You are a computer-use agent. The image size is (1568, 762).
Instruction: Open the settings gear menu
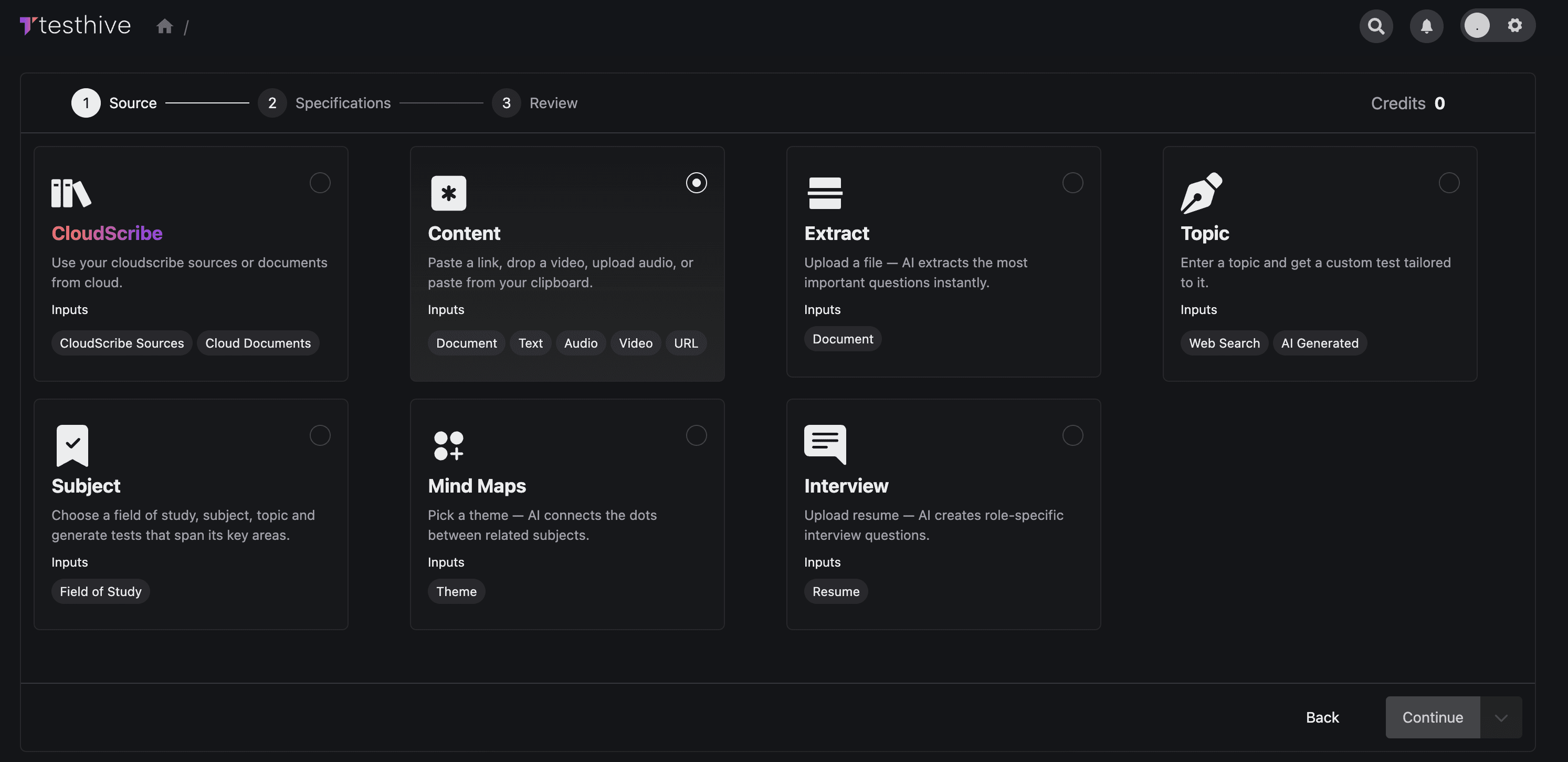[x=1515, y=26]
